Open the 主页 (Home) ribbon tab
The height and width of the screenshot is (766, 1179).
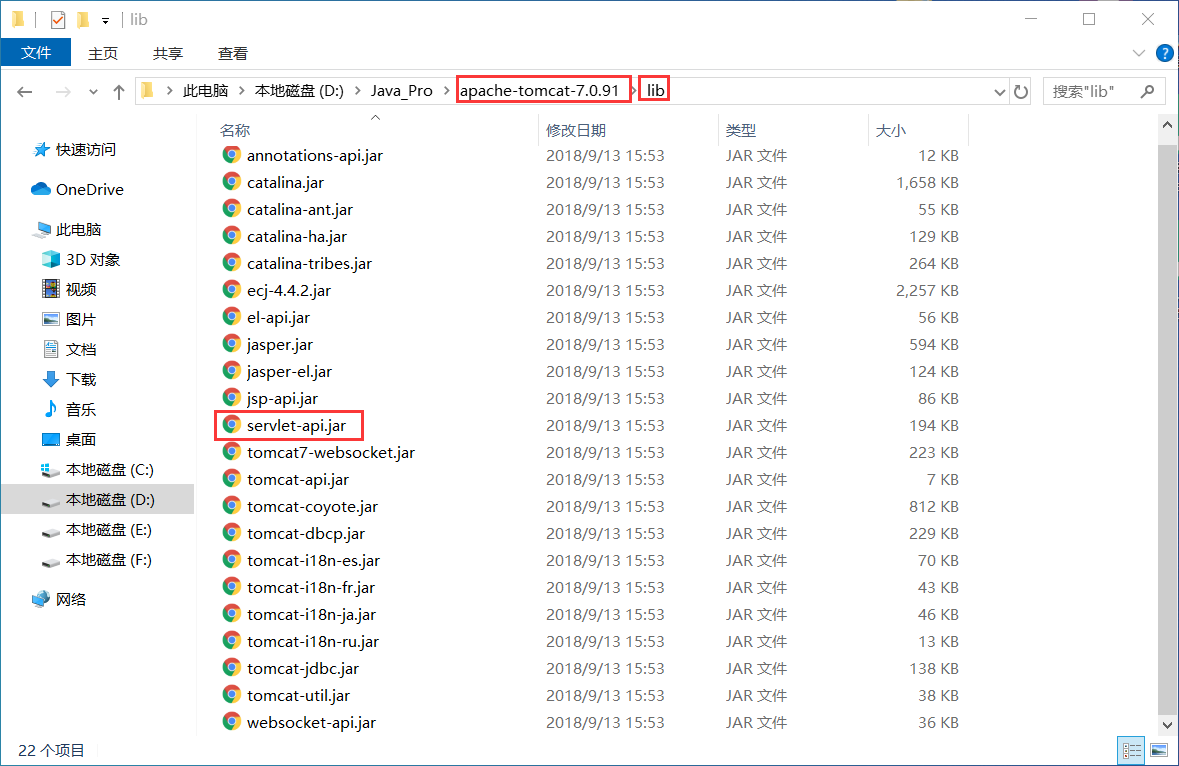pyautogui.click(x=103, y=53)
